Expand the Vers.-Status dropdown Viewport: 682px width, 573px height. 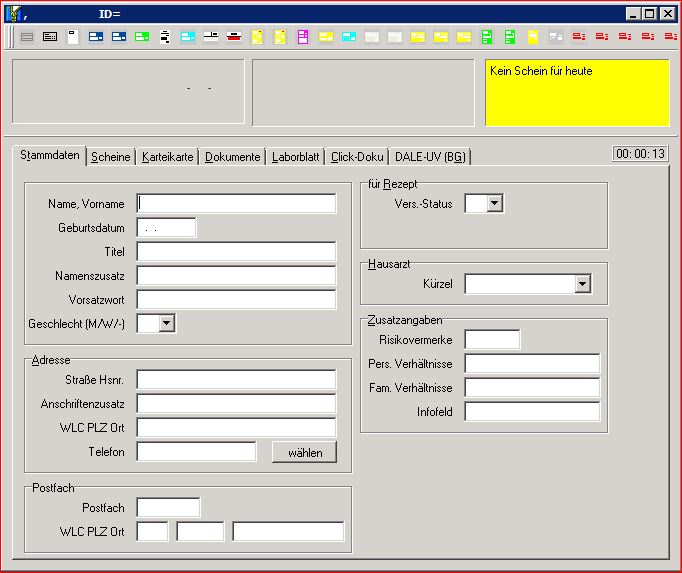pos(494,204)
